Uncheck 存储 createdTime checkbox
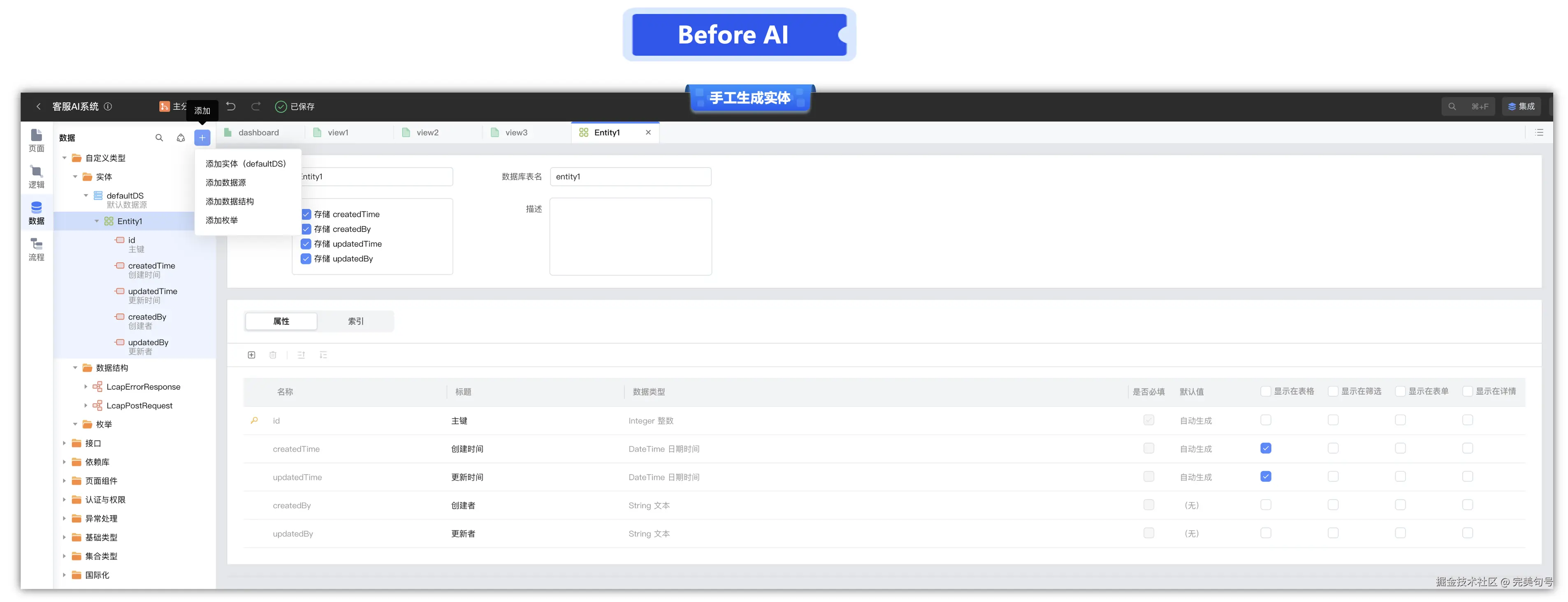The image size is (1568, 602). [x=306, y=214]
